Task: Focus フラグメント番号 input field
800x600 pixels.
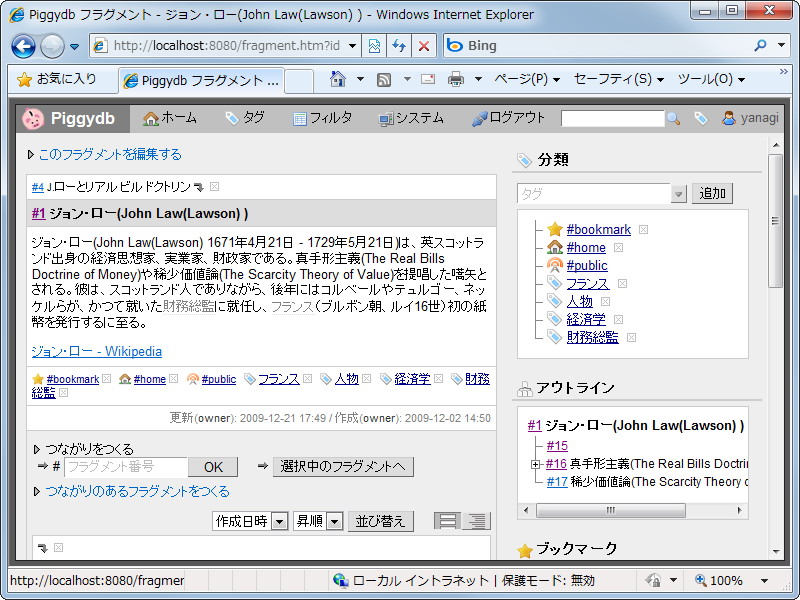Action: (x=126, y=466)
